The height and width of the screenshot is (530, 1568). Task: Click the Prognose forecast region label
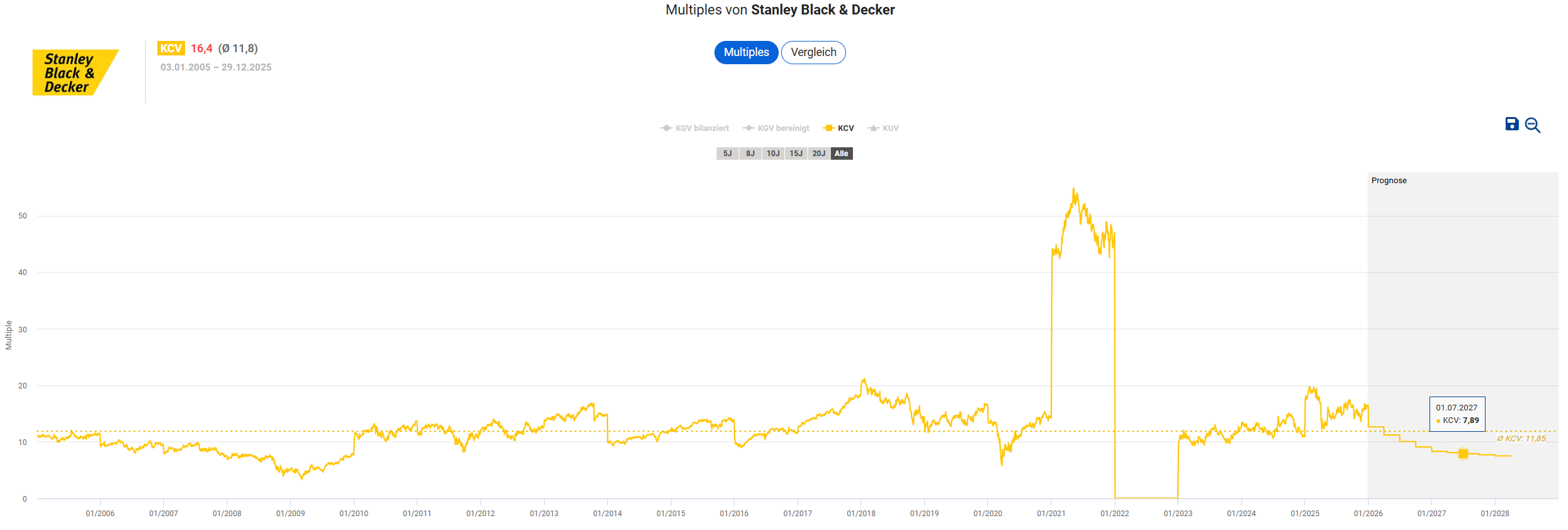pyautogui.click(x=1389, y=181)
